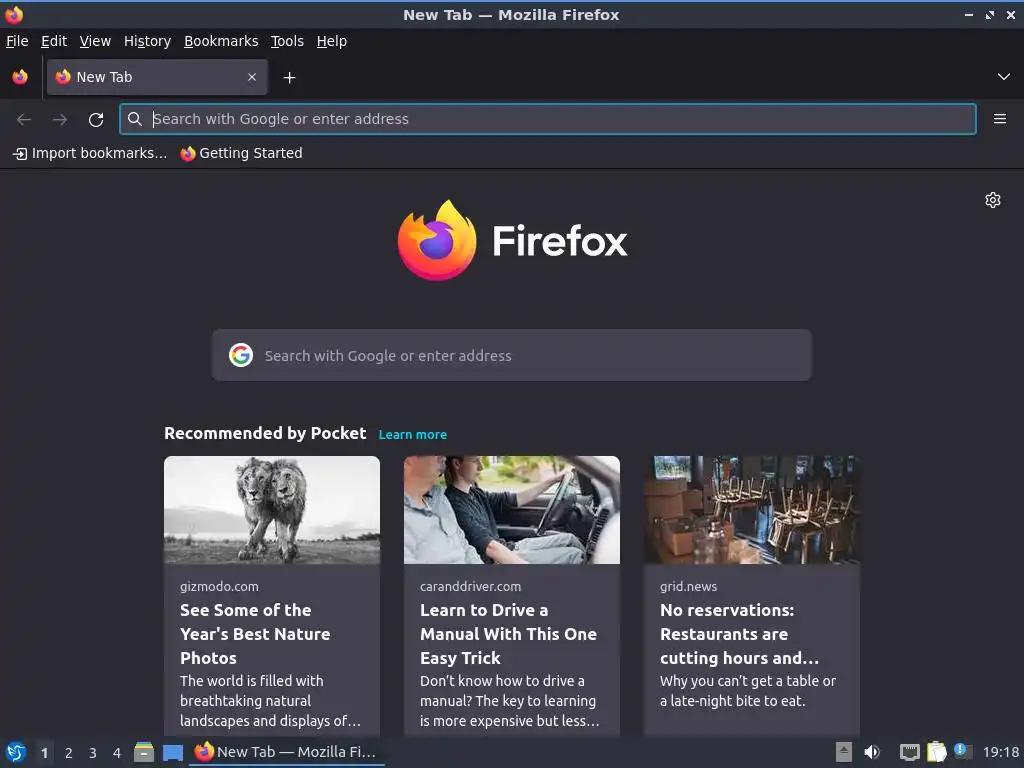Click Import bookmarks in bookmarks toolbar
This screenshot has height=768, width=1024.
pyautogui.click(x=90, y=153)
